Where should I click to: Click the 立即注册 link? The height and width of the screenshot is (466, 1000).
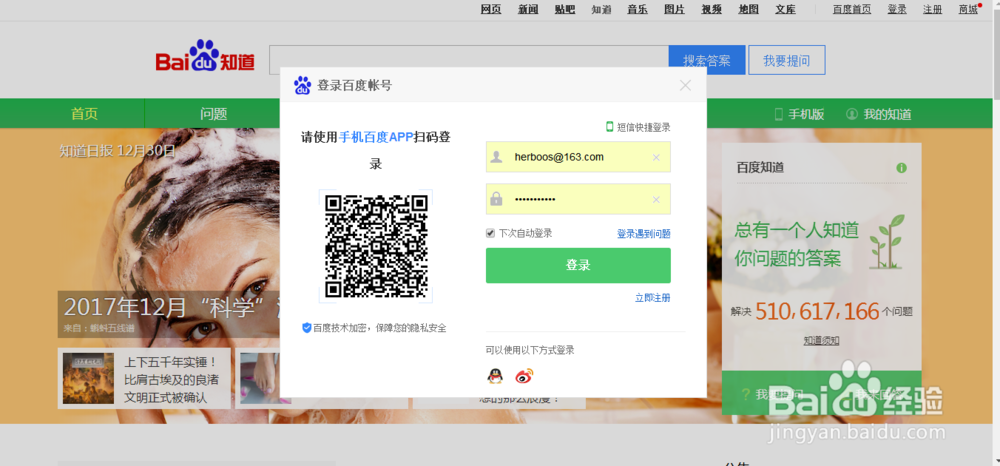[652, 298]
